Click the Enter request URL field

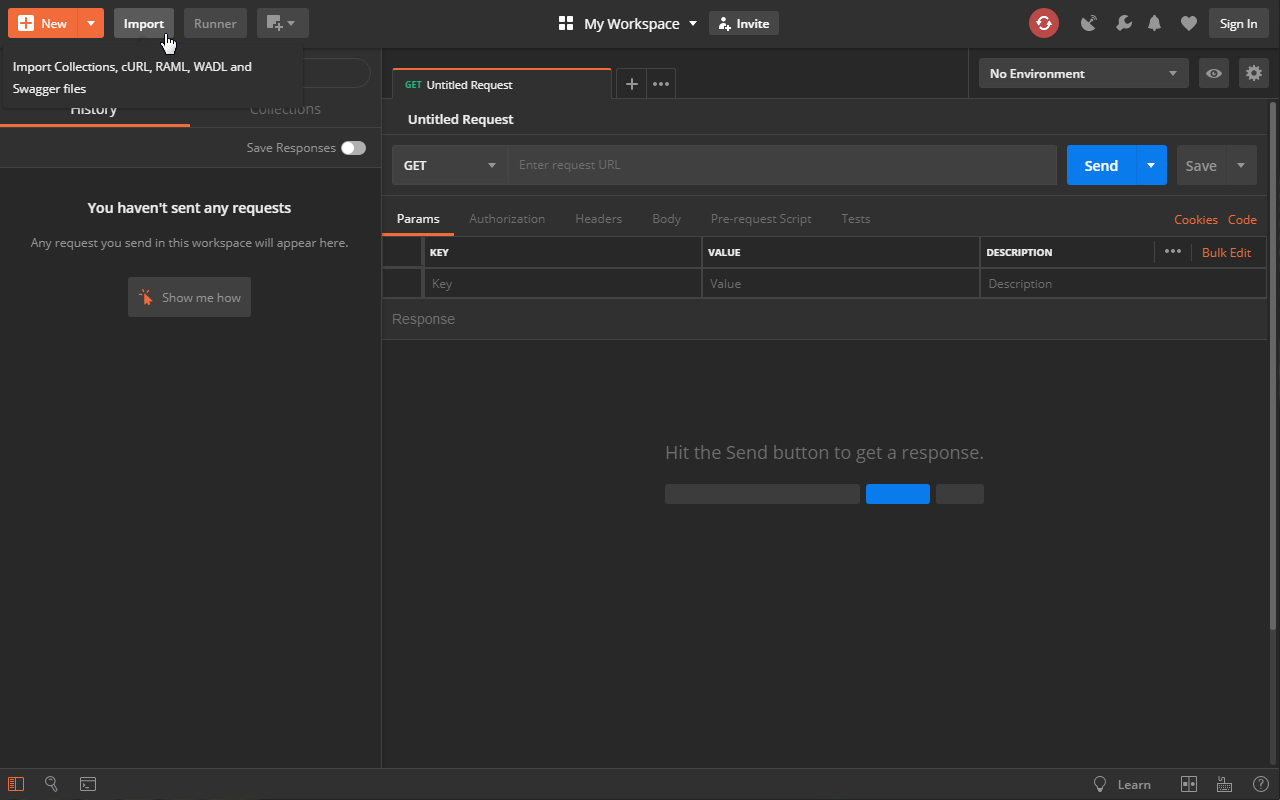point(782,165)
